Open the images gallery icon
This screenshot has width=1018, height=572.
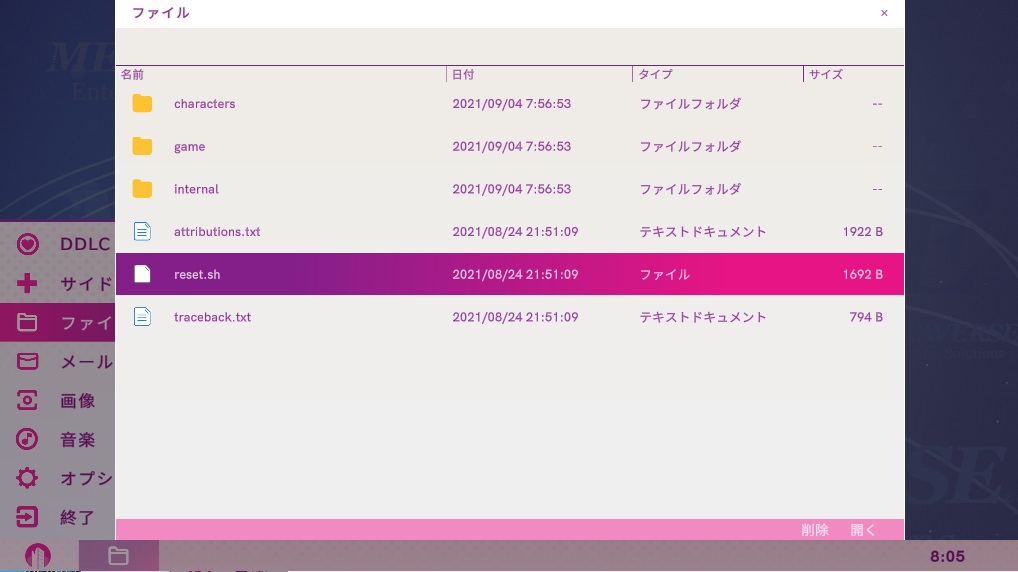point(28,401)
